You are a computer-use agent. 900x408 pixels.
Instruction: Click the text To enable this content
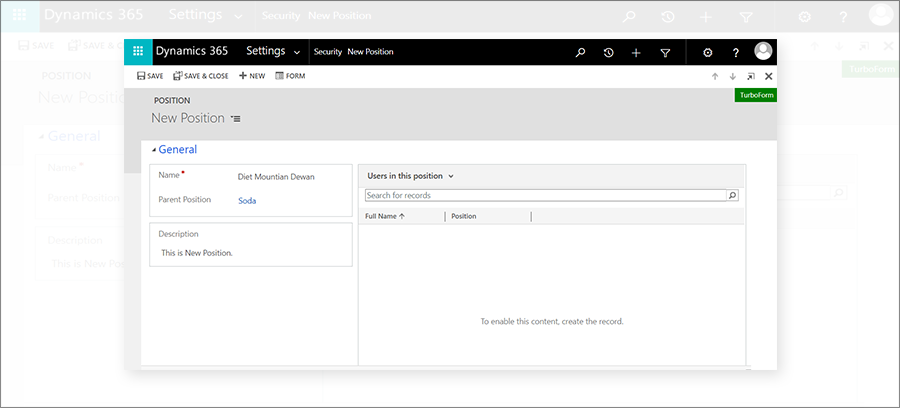coord(552,321)
